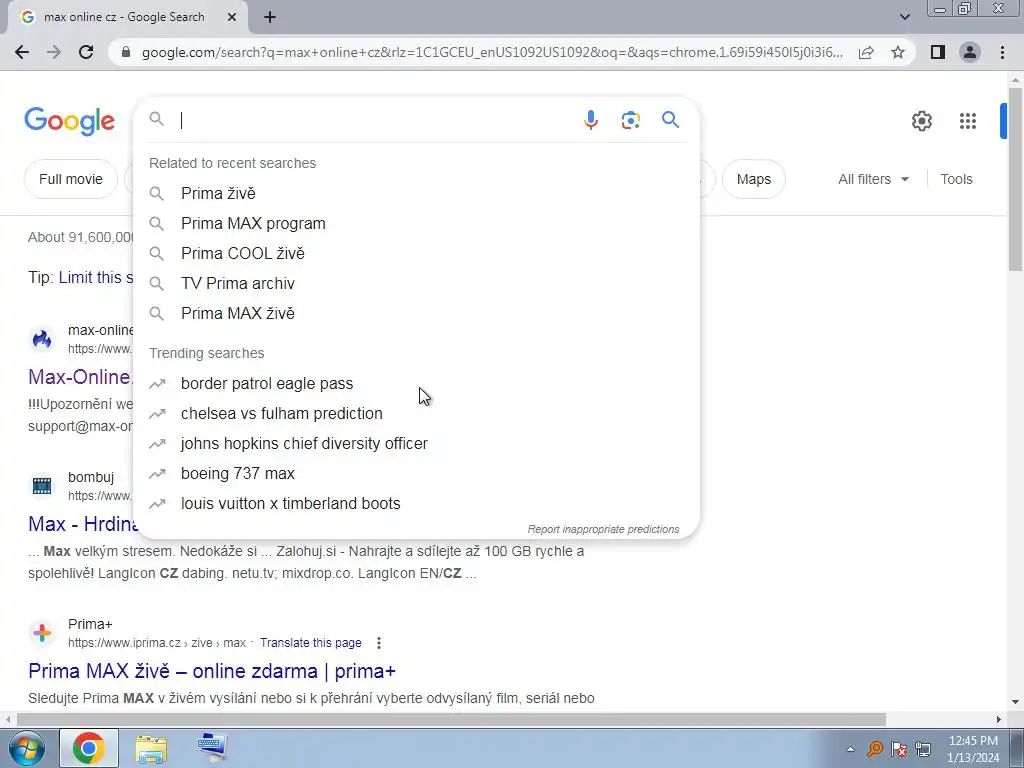Focus the Google search input field
Screen dimensions: 1024x768
376,120
